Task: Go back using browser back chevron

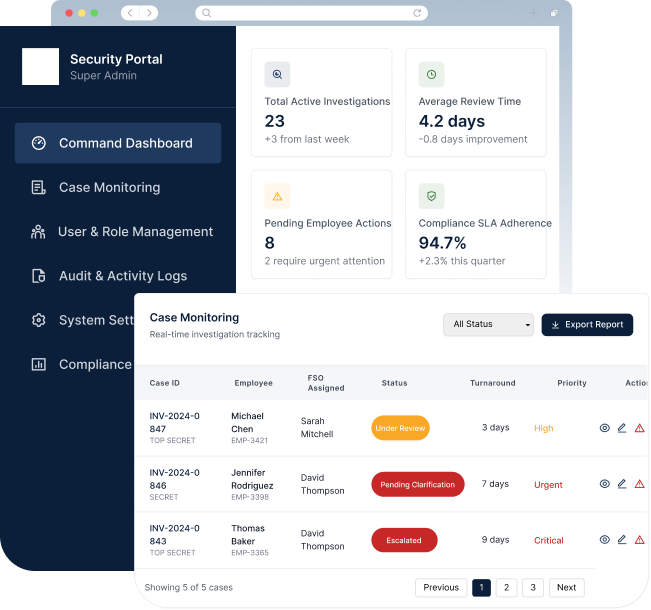Action: click(x=130, y=13)
